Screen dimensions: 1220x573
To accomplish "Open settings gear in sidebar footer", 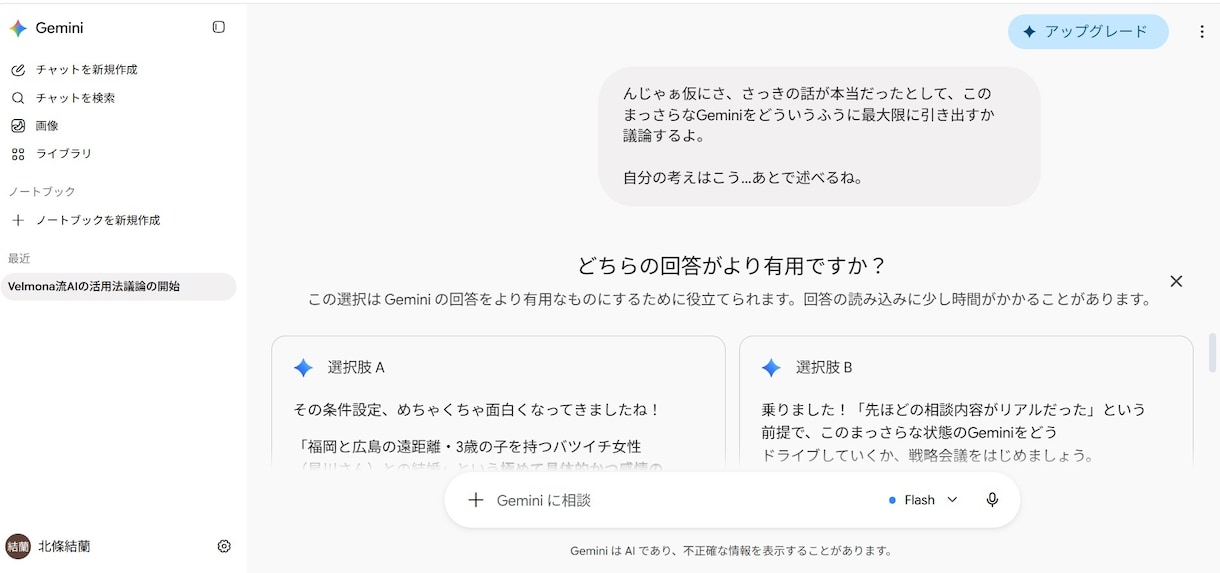I will pos(224,546).
